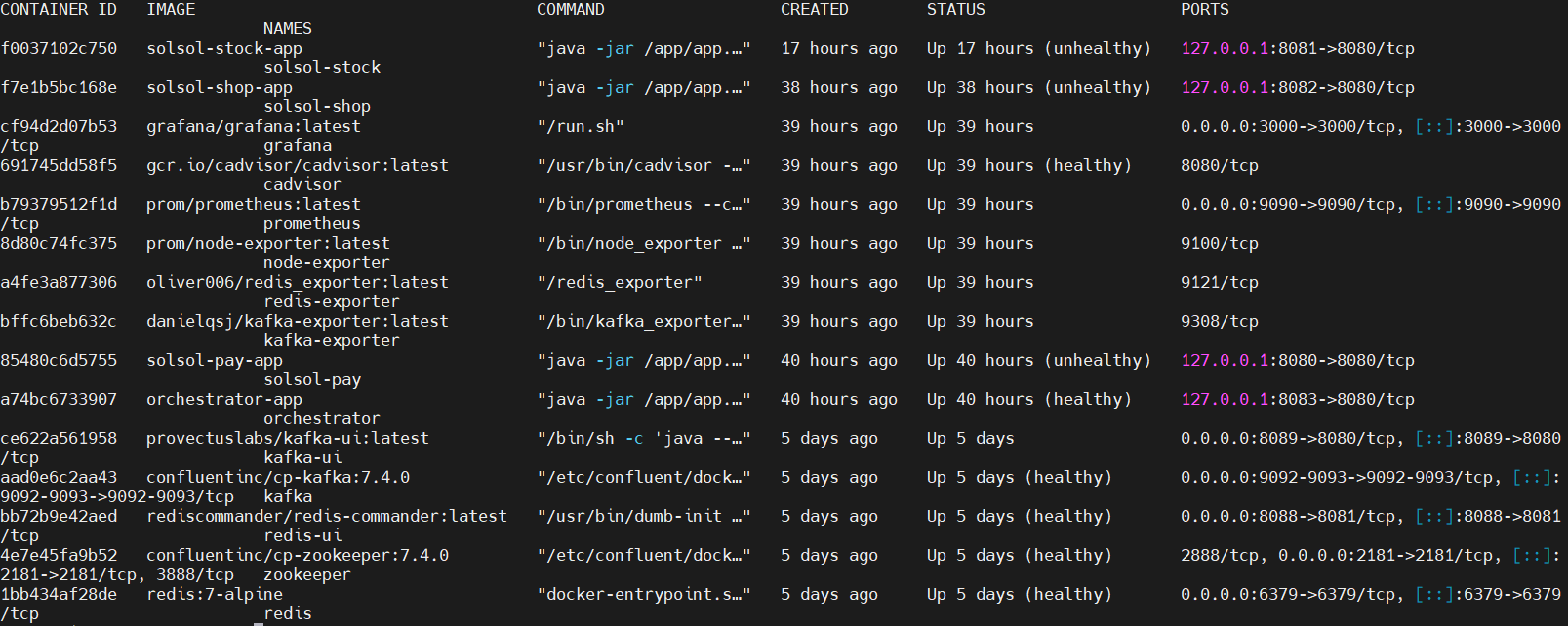Image resolution: width=1568 pixels, height=626 pixels.
Task: Click container name kafka-ui
Action: click(x=302, y=458)
